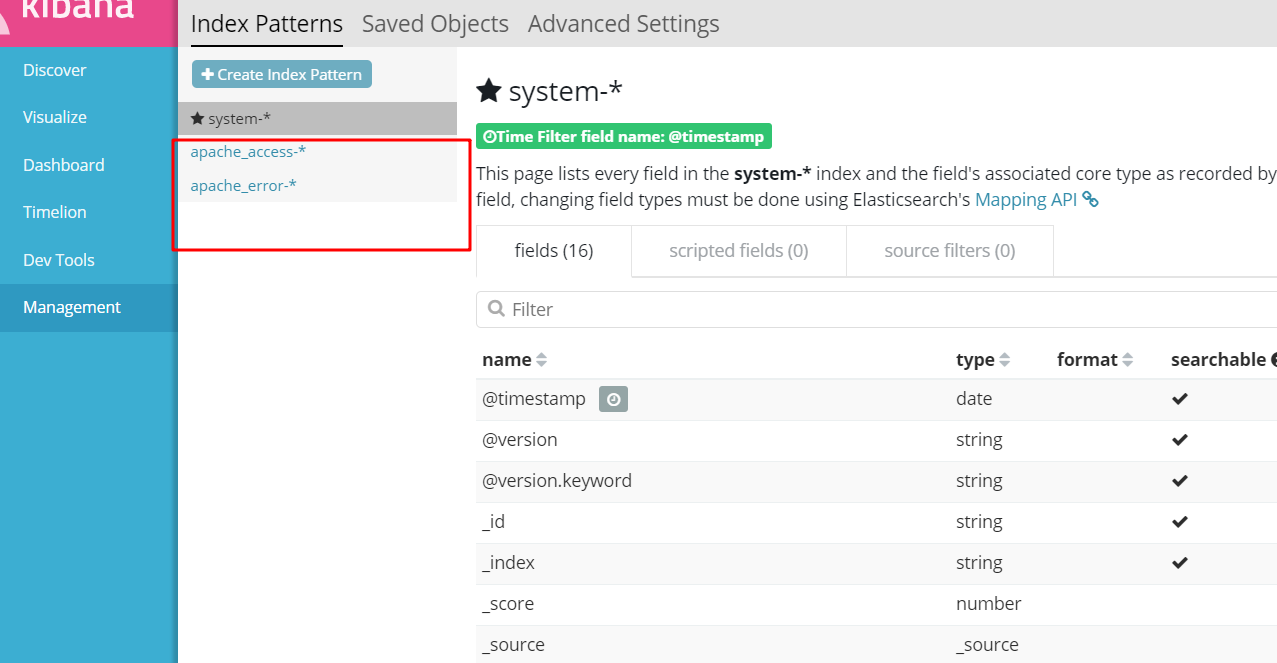
Task: Click searchable checkmark in @version row
Action: 1180,440
